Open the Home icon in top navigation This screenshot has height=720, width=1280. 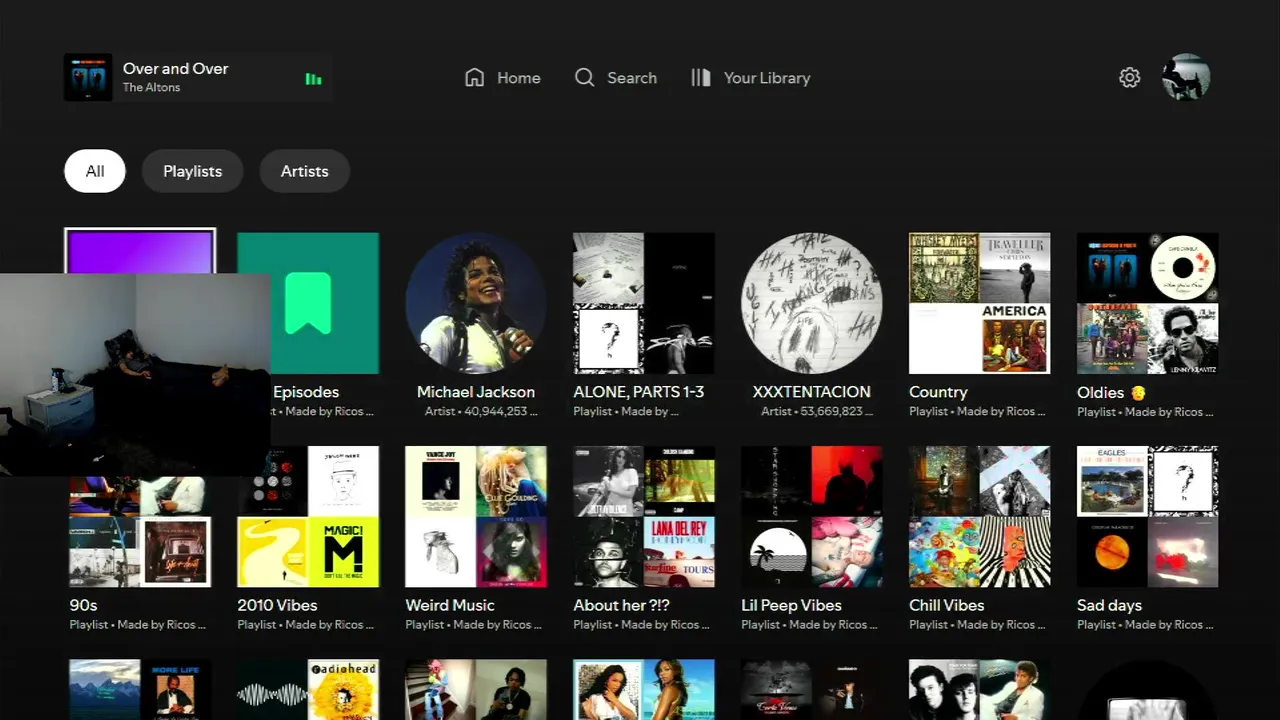pos(475,77)
